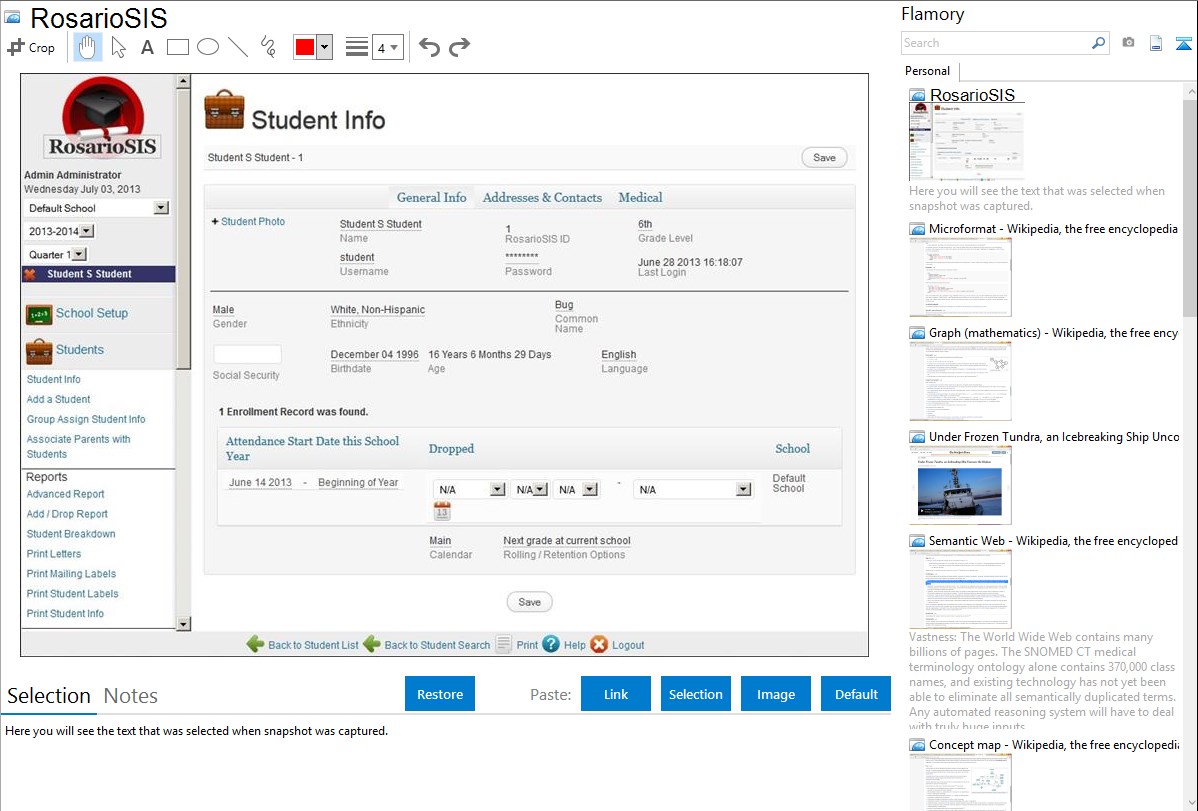Select the straight line tool

(x=237, y=47)
